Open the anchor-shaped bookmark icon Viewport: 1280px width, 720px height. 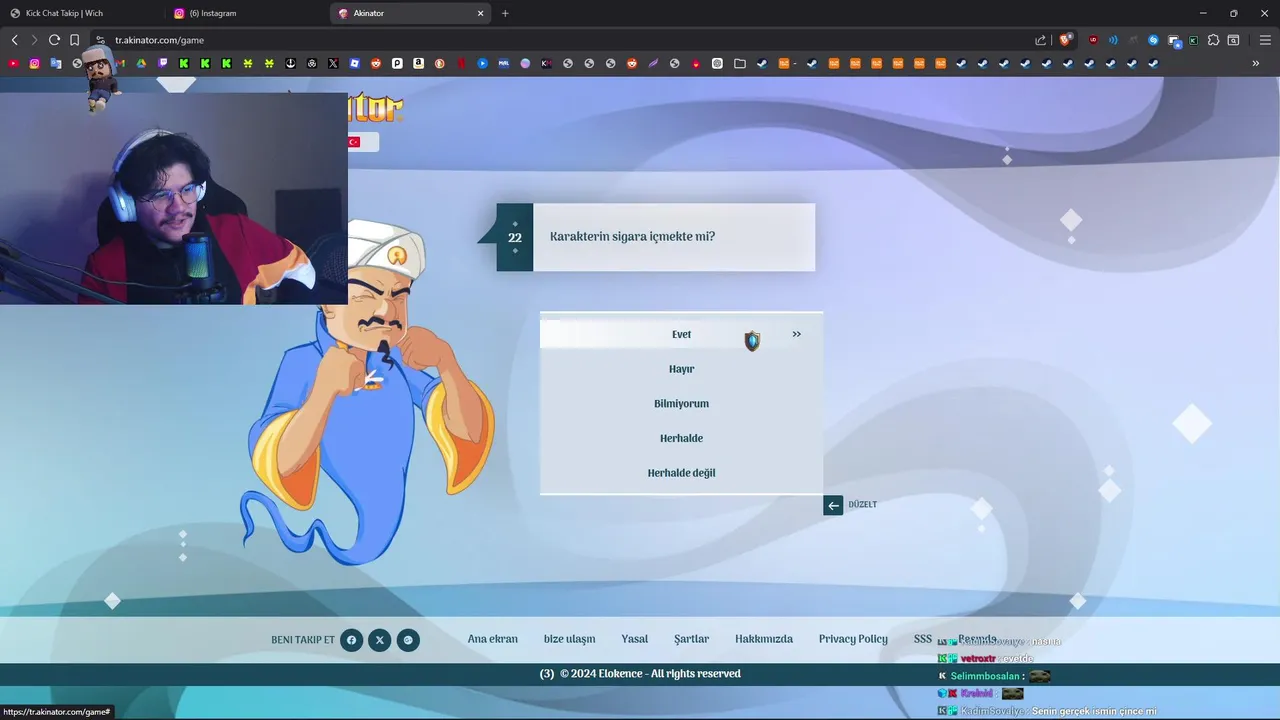pyautogui.click(x=290, y=63)
